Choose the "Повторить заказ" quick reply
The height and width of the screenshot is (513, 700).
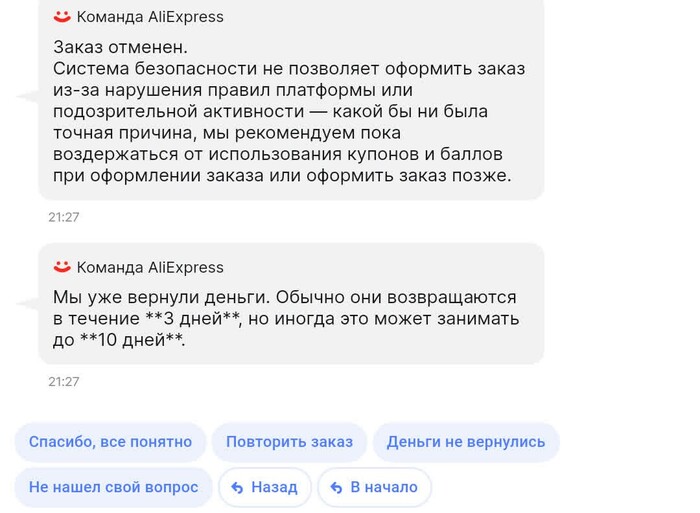[x=289, y=442]
